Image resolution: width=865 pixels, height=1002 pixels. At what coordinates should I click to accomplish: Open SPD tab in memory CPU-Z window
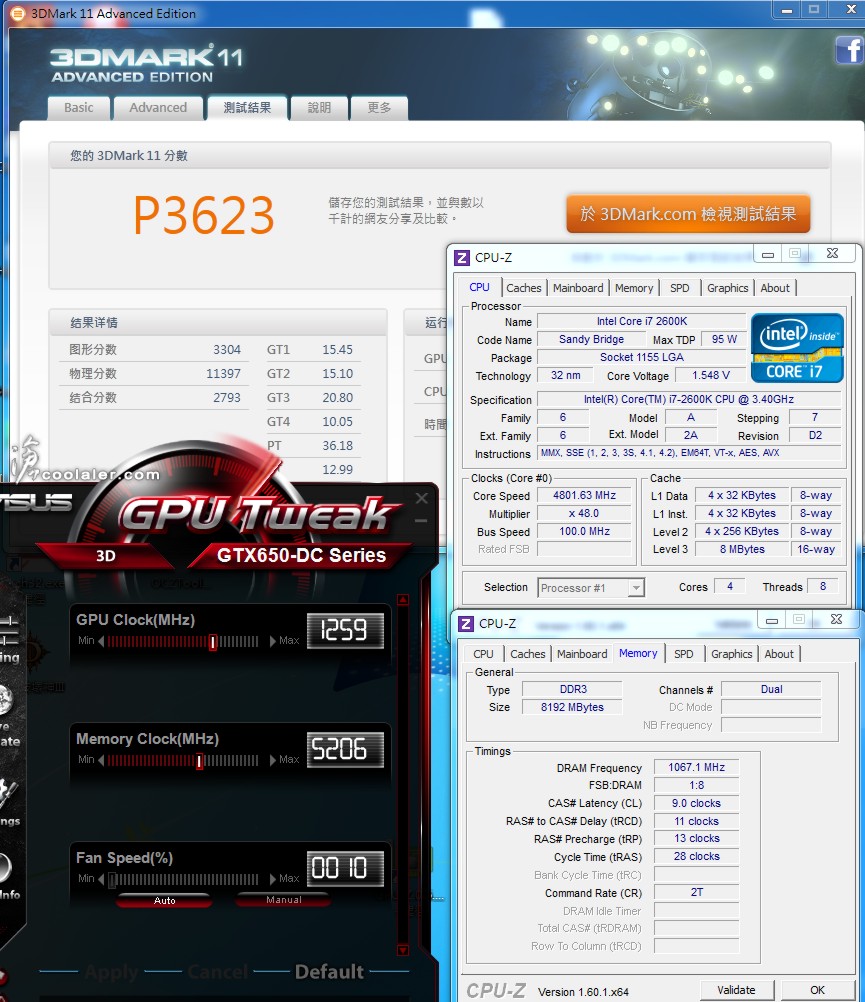684,654
